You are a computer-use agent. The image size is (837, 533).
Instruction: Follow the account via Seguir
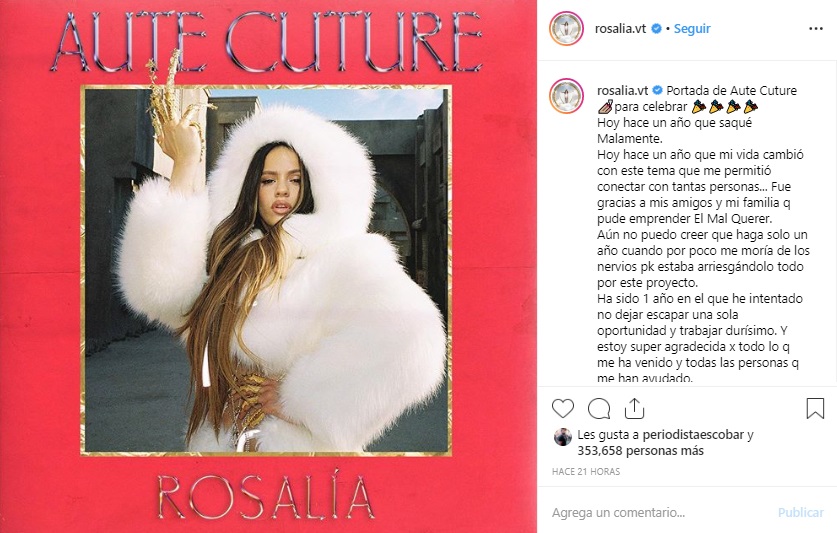point(692,29)
